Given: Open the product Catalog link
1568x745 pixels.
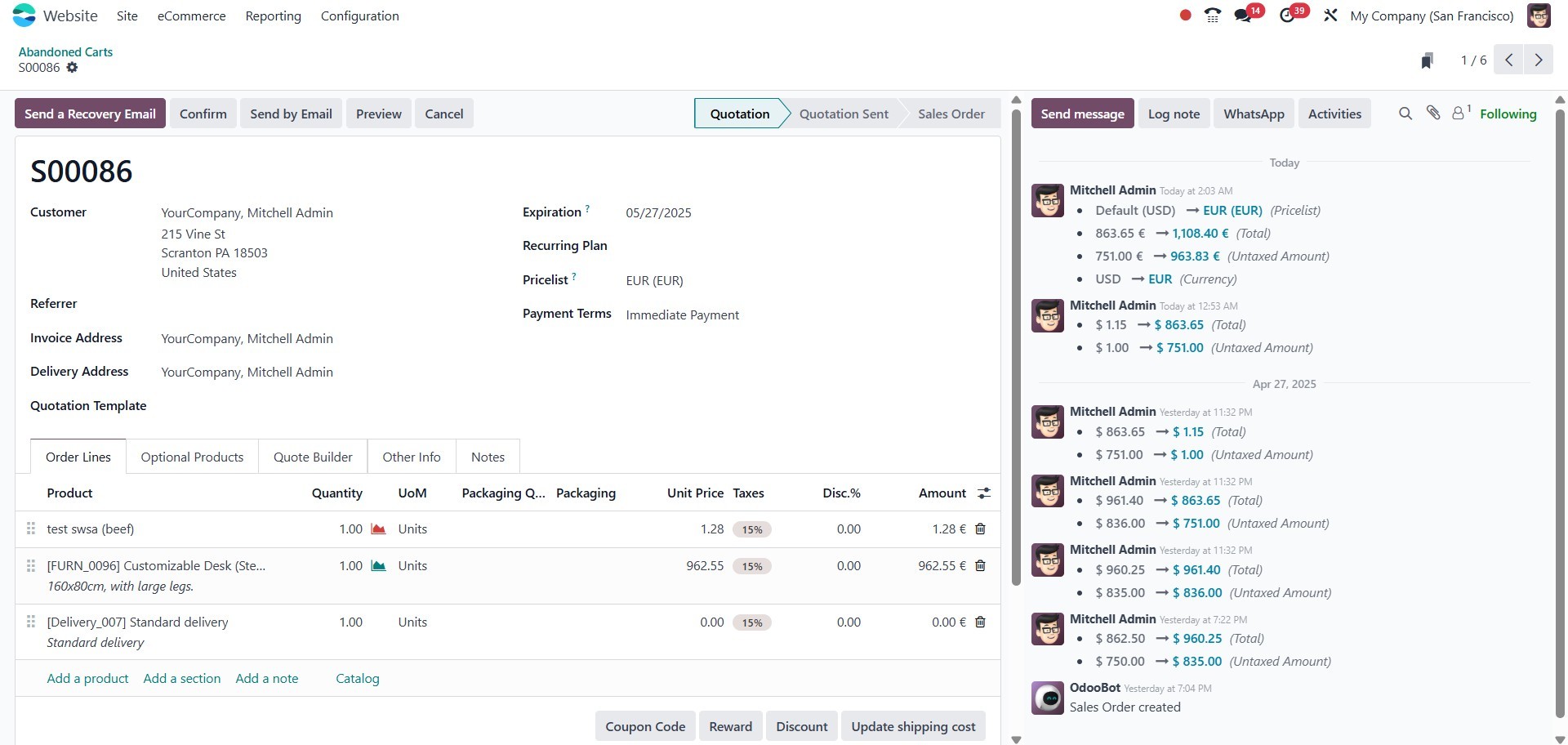Looking at the screenshot, I should (358, 679).
